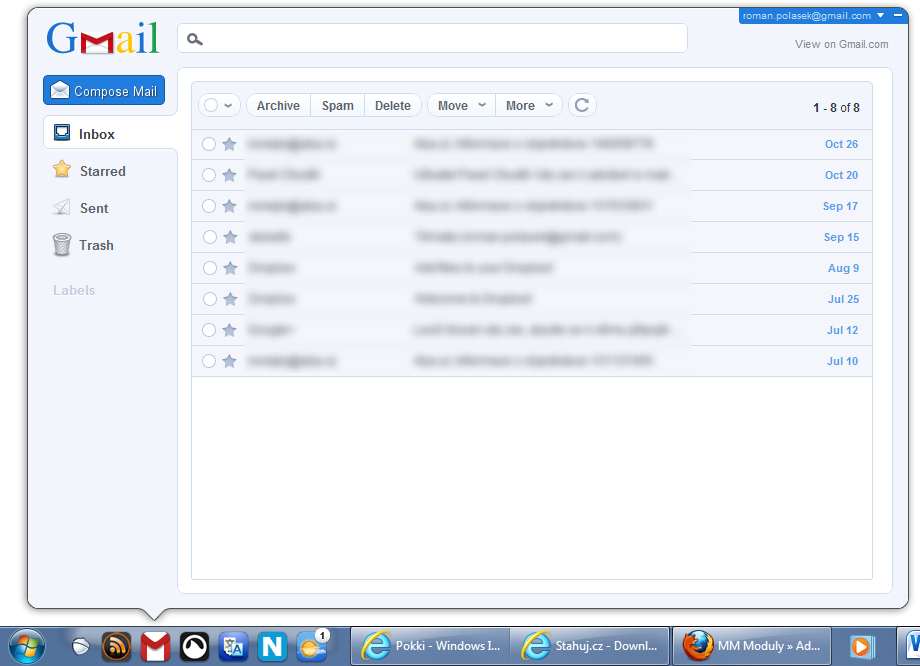Click the Sep 15 date
Screen dimensions: 920x666
tap(841, 237)
